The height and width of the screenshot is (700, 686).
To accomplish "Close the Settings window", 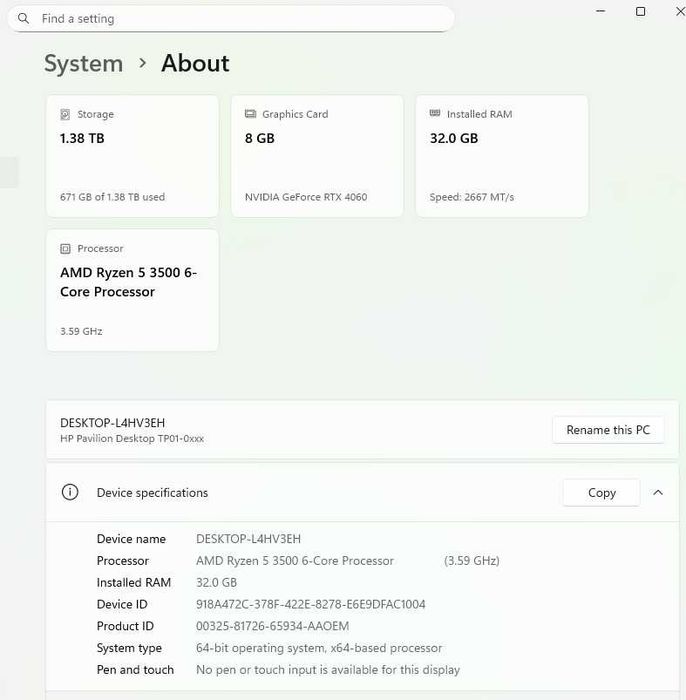I will pyautogui.click(x=680, y=11).
